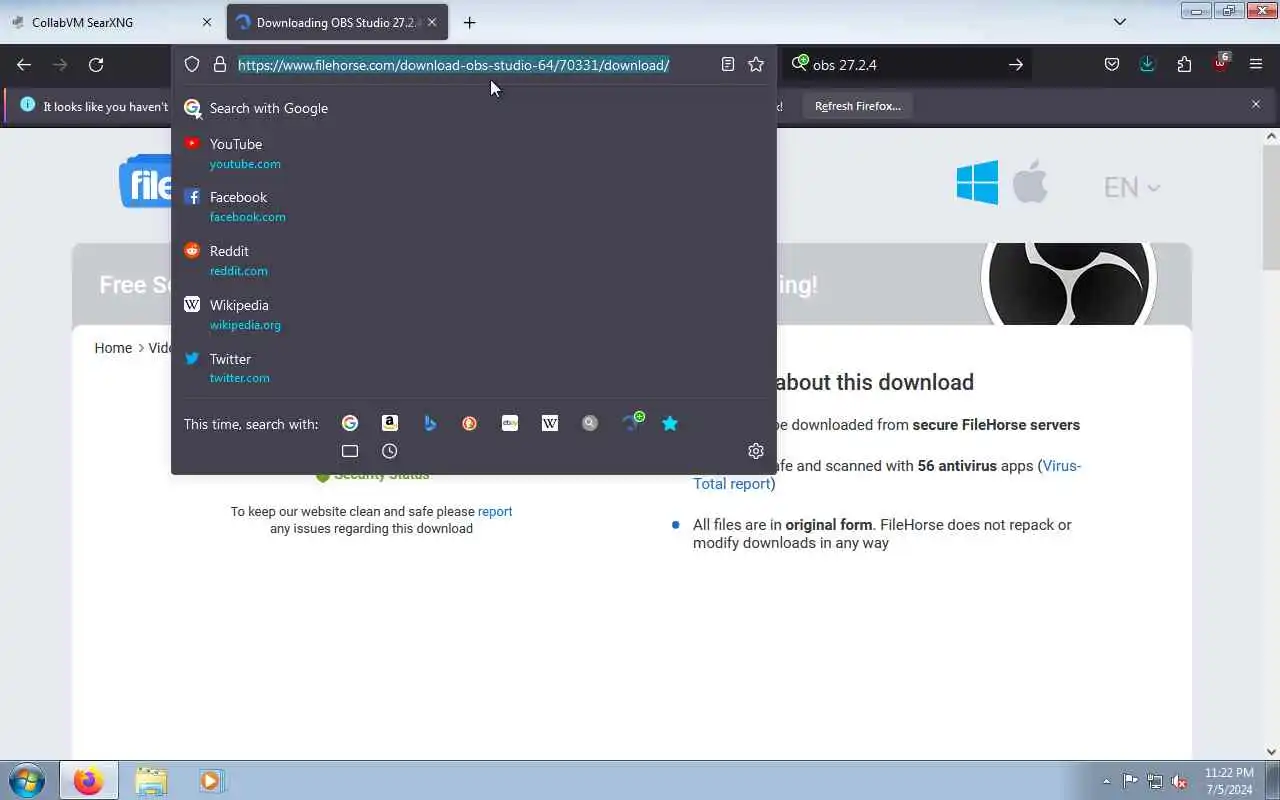
Task: Choose Search with Google suggestion
Action: click(474, 108)
